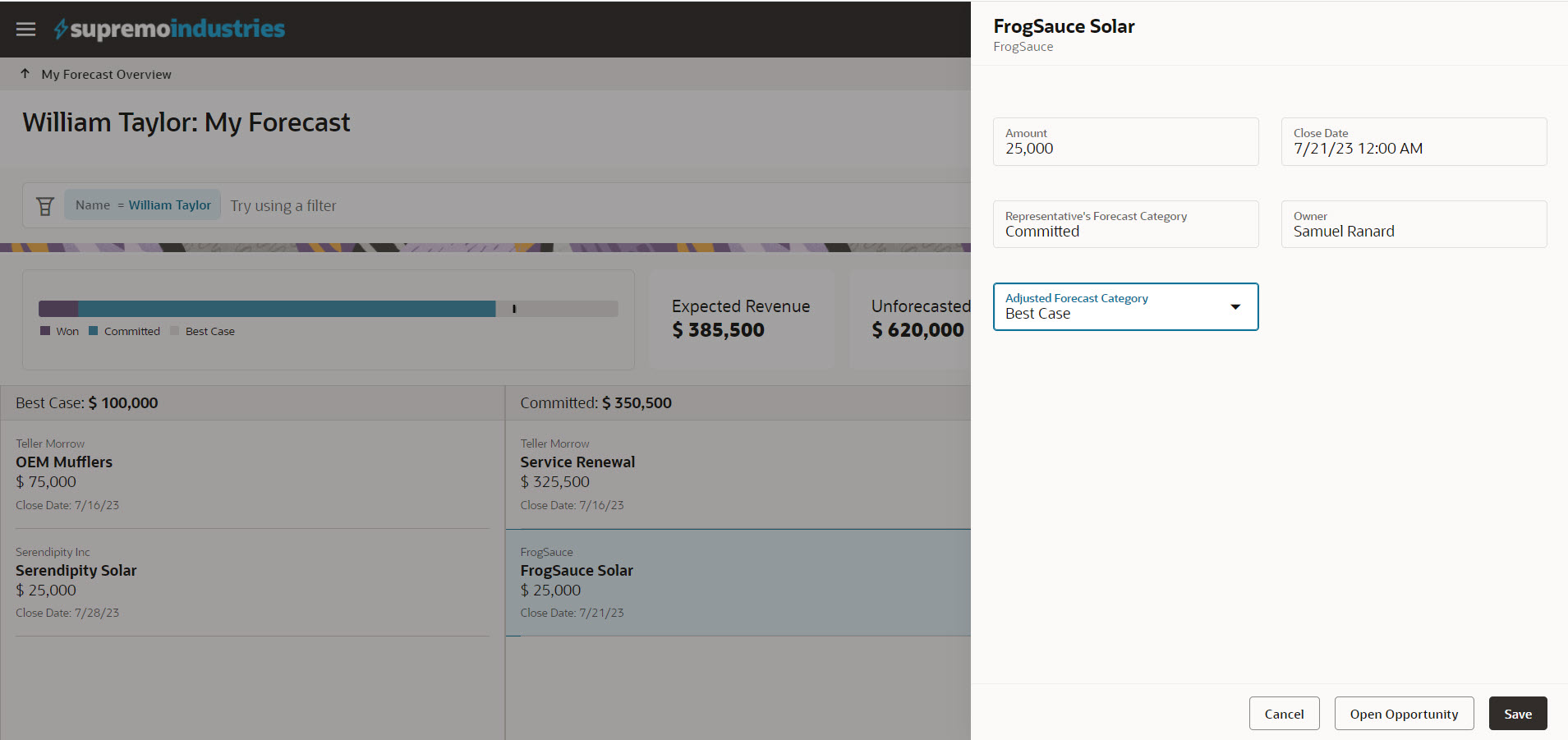Open the Adjusted Forecast Category combo box
Image resolution: width=1568 pixels, height=740 pixels.
[1109, 307]
